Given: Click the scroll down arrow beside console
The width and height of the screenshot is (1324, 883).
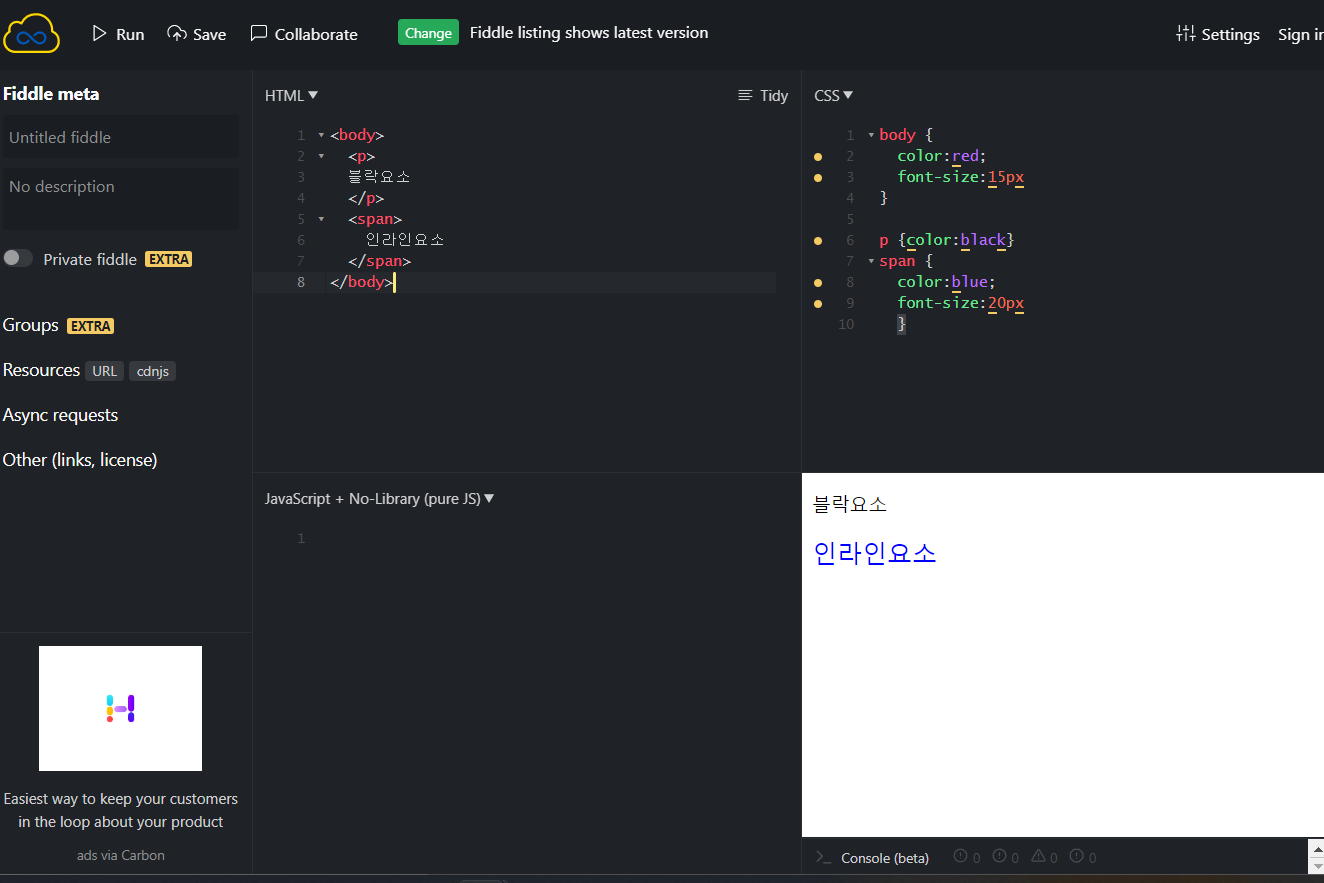Looking at the screenshot, I should [x=1316, y=866].
